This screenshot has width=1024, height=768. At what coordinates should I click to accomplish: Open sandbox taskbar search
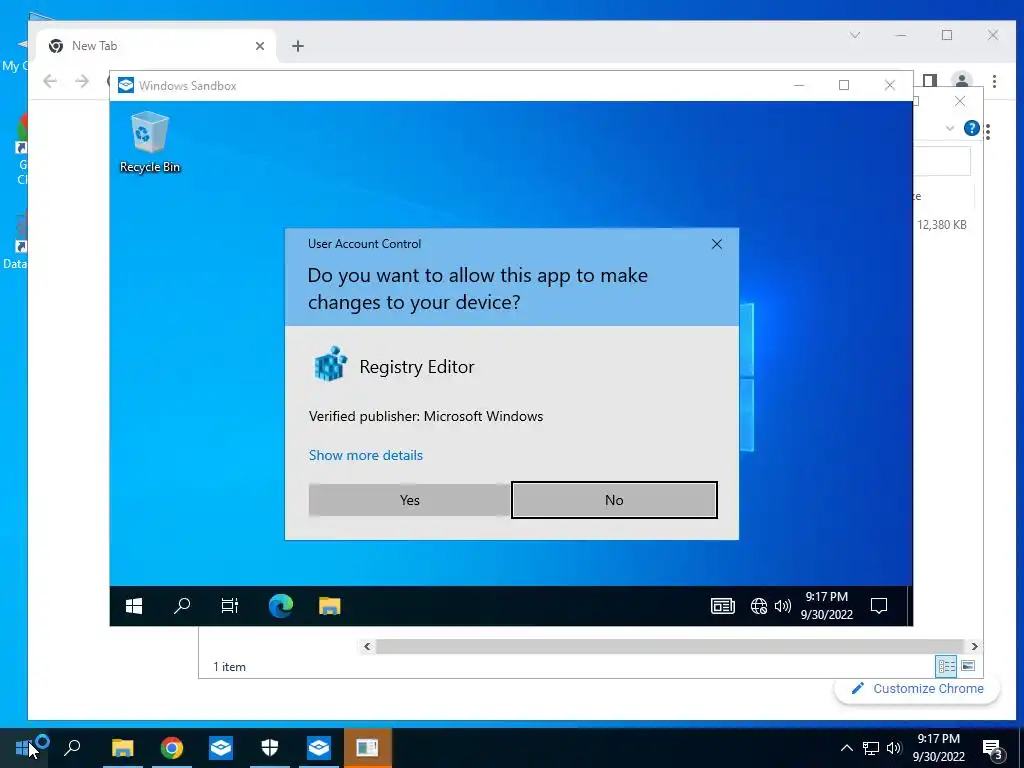pos(182,606)
